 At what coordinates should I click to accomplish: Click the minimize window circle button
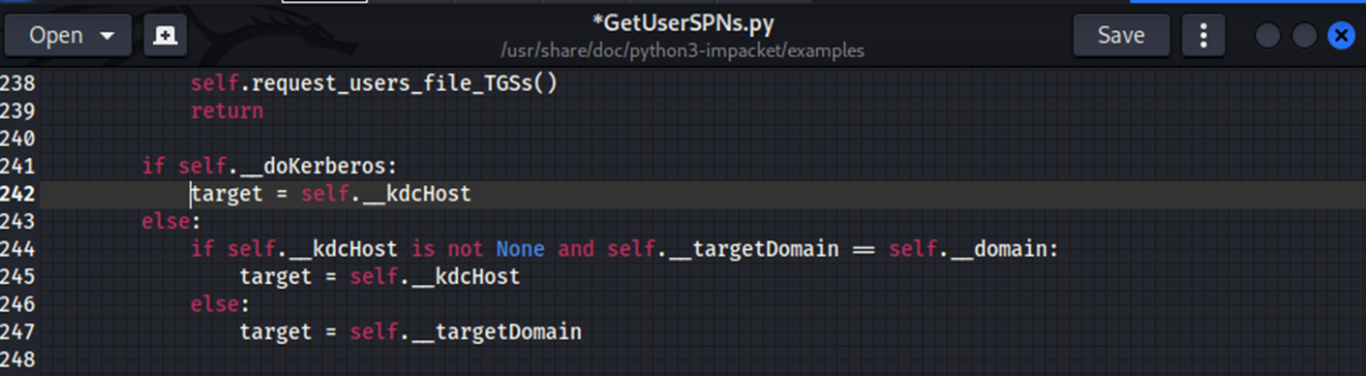tap(1267, 36)
